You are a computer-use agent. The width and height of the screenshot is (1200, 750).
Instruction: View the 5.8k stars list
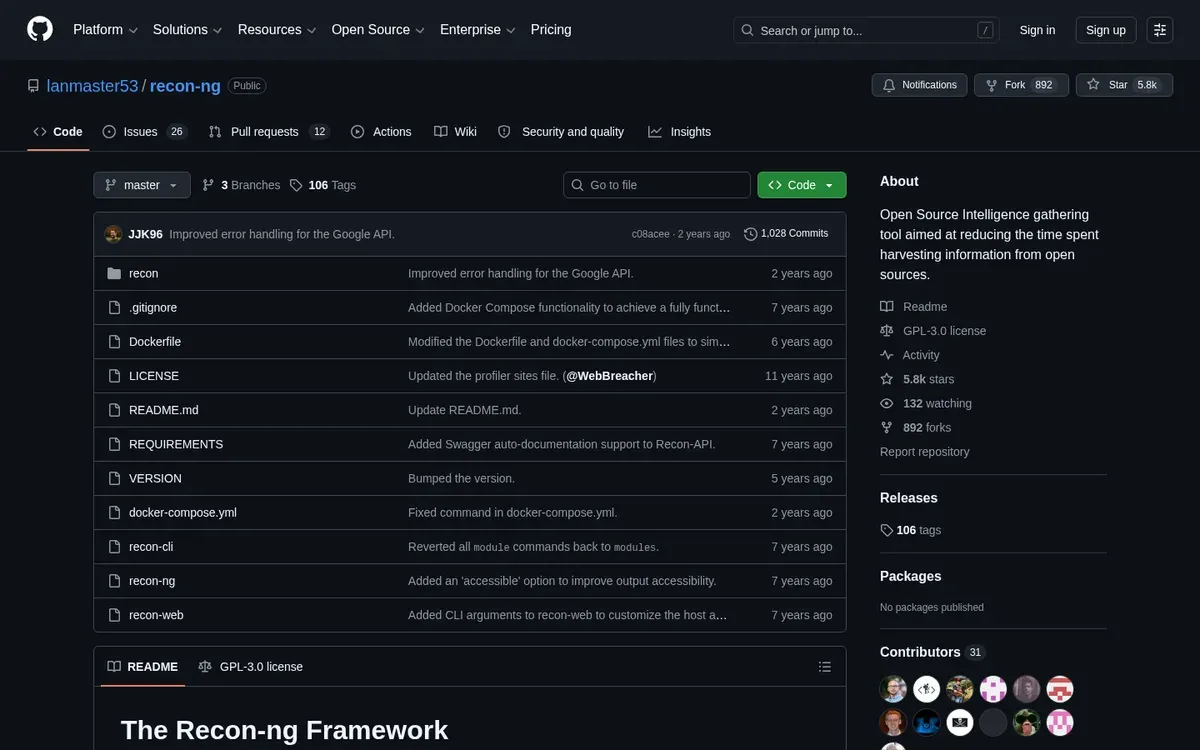click(x=917, y=379)
